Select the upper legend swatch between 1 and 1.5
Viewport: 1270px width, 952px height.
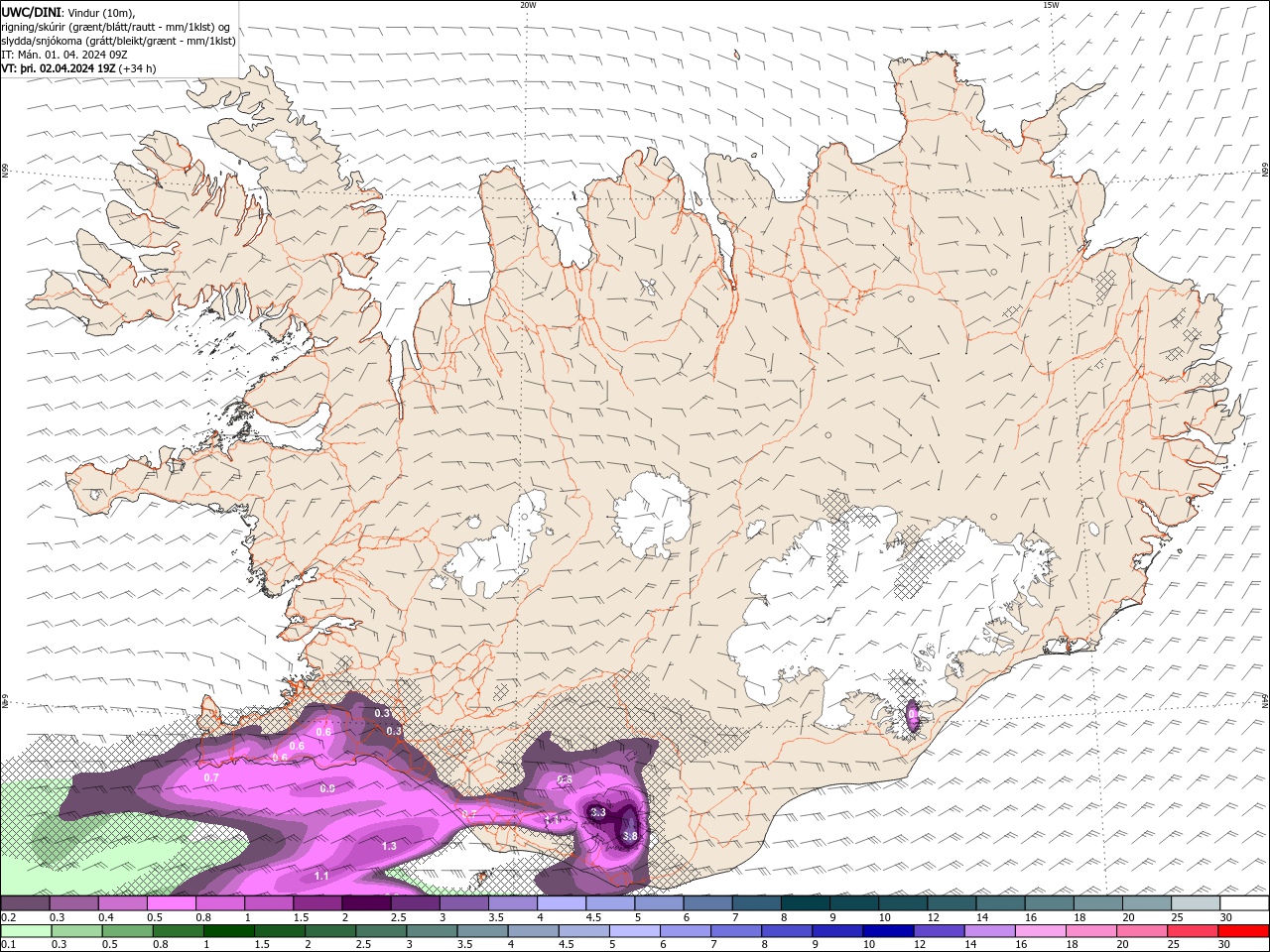pos(269,903)
